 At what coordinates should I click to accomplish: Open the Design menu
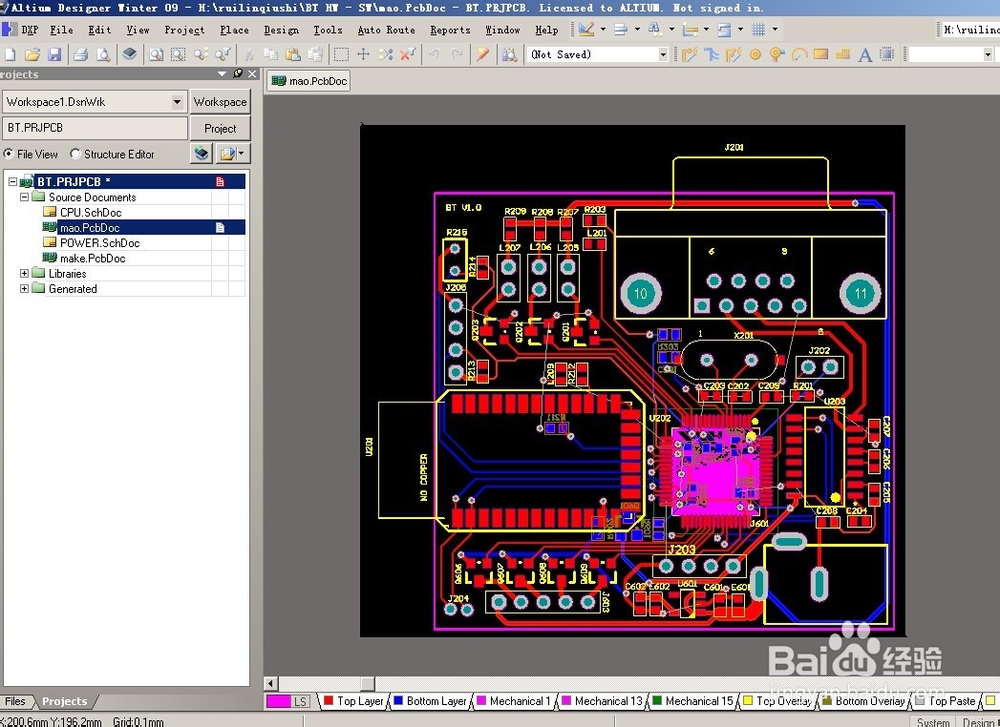(281, 30)
